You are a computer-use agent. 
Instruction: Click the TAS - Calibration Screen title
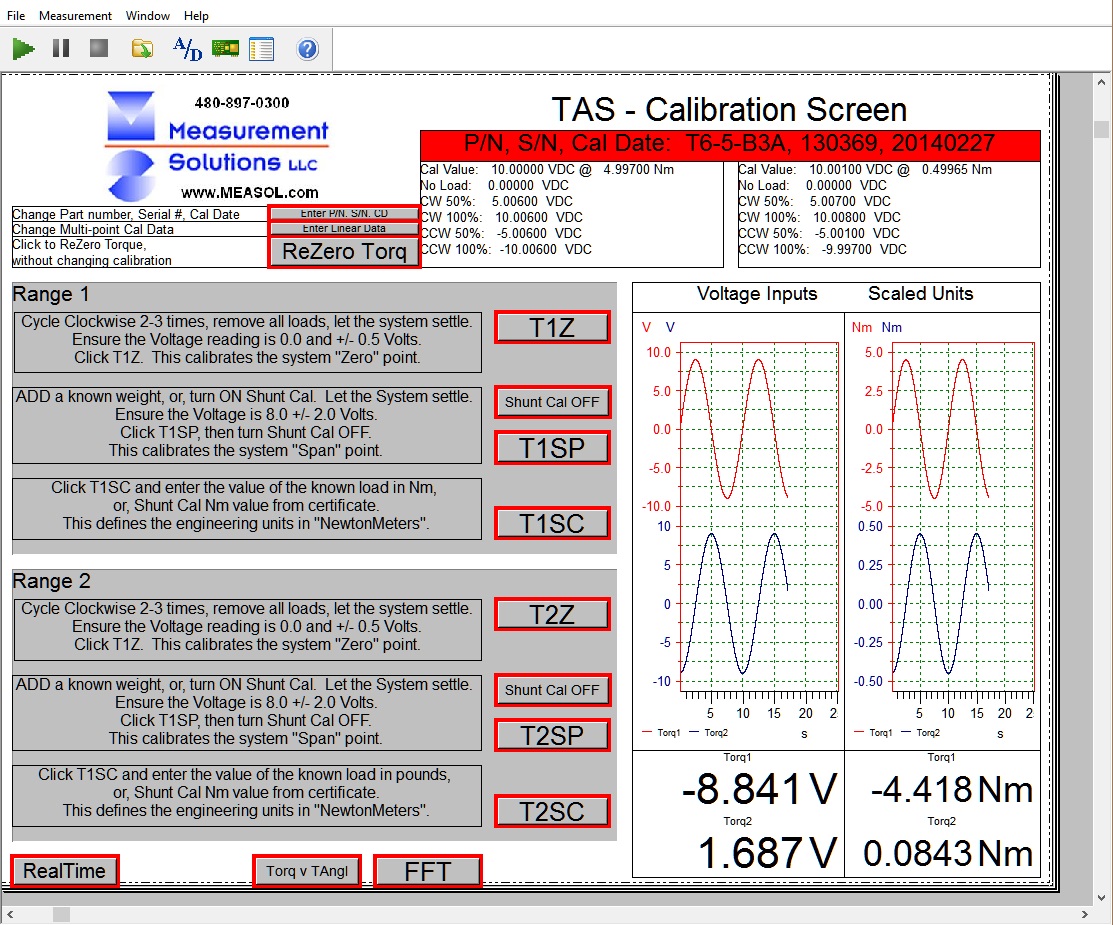(729, 110)
